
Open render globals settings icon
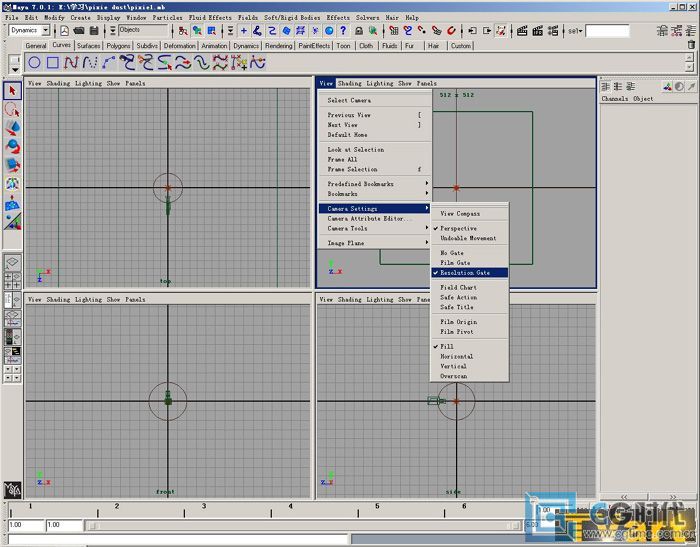tap(553, 31)
